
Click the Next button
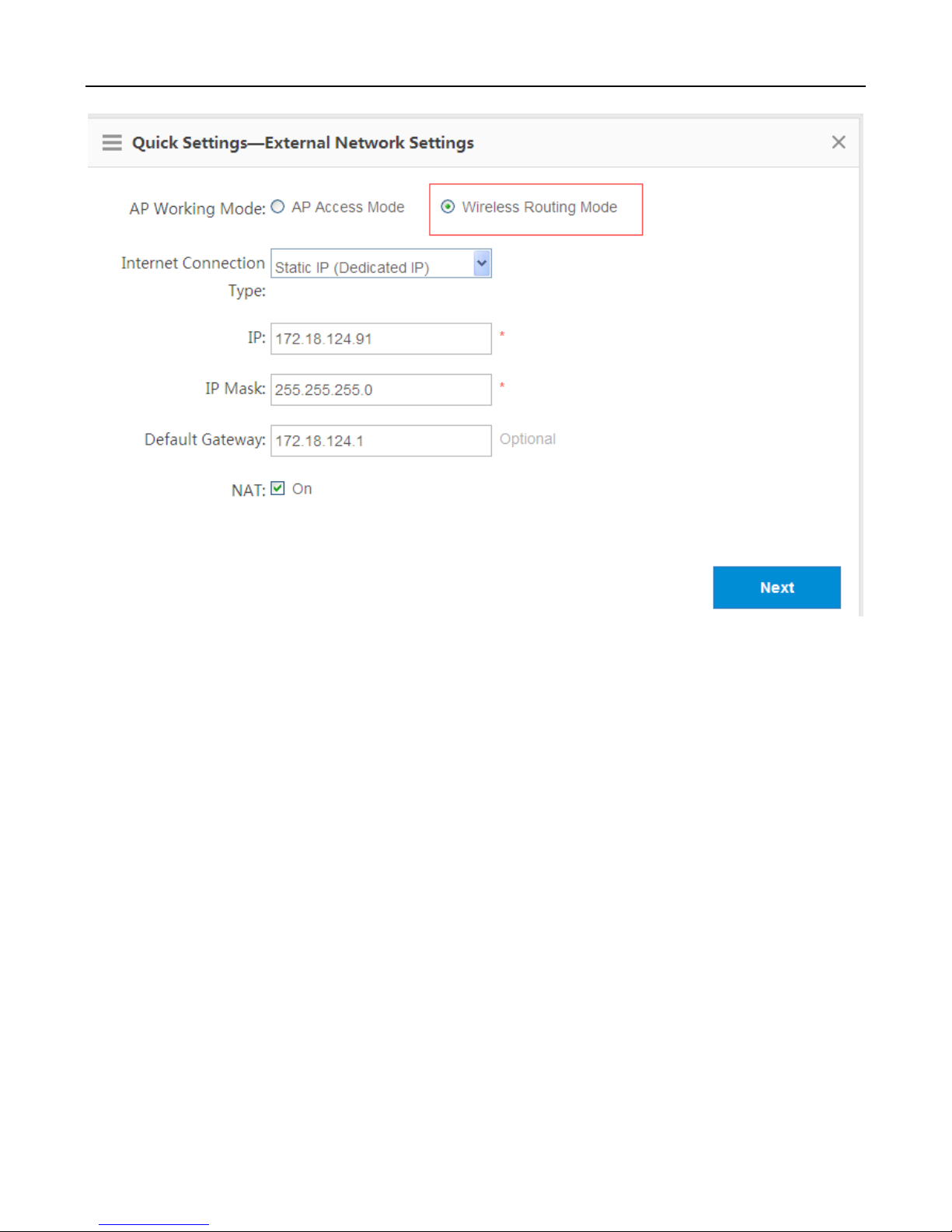(777, 588)
